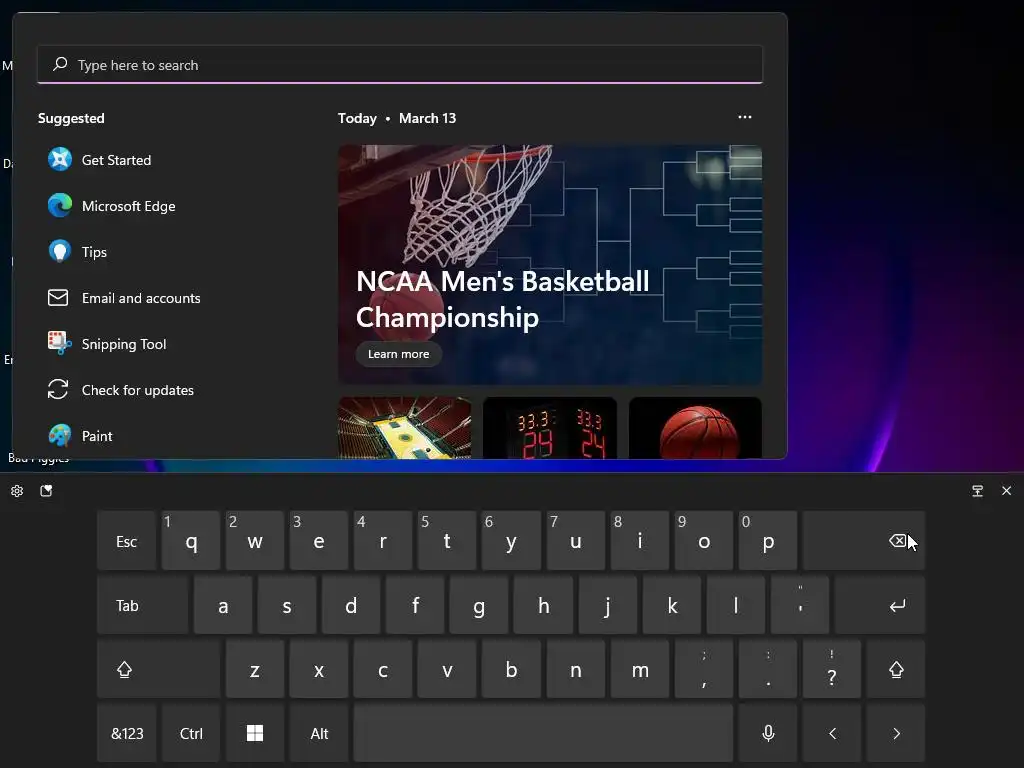Tap the e key
The image size is (1024, 768).
point(319,541)
